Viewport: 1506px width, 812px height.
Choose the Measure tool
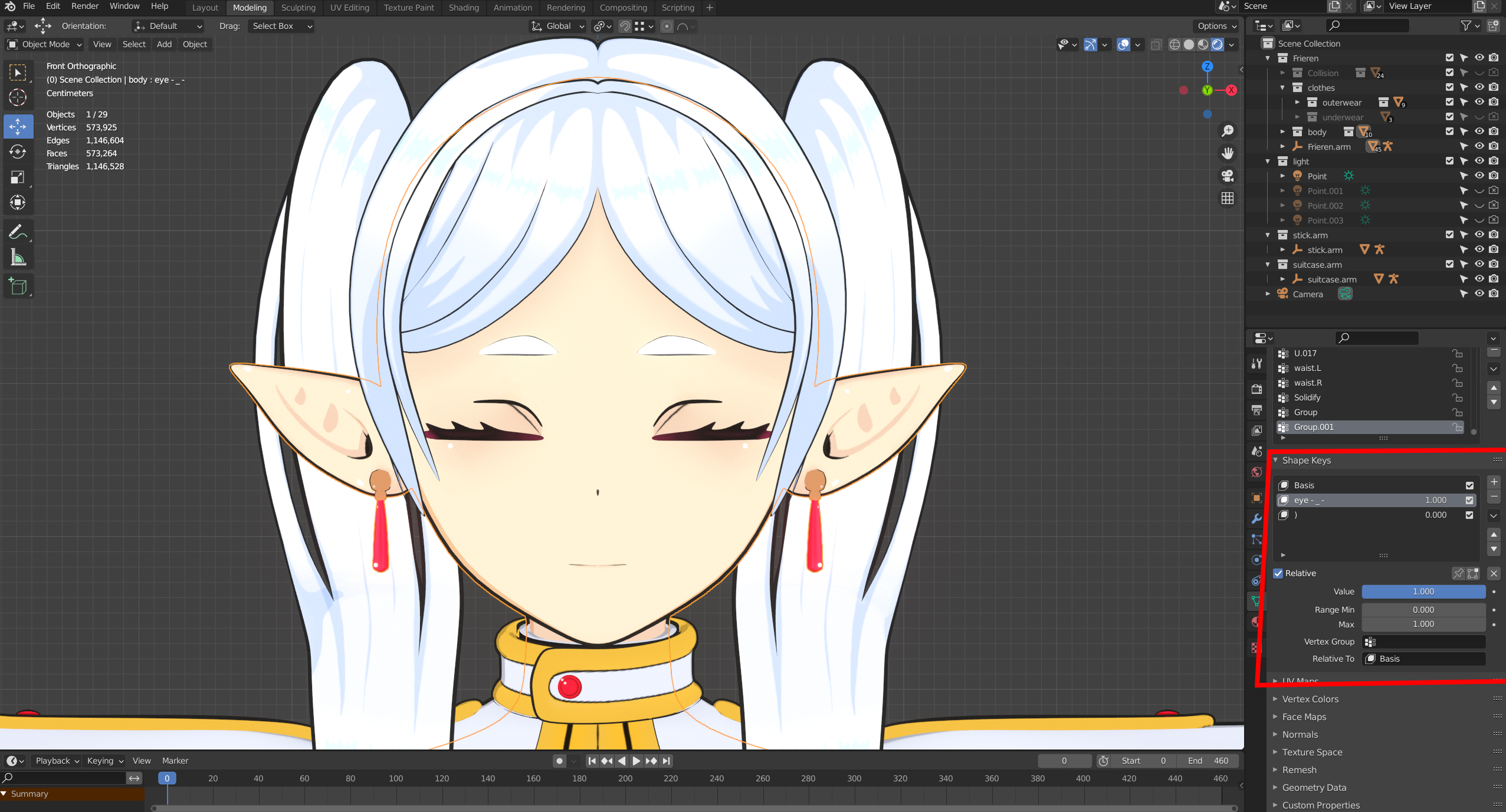click(x=18, y=258)
